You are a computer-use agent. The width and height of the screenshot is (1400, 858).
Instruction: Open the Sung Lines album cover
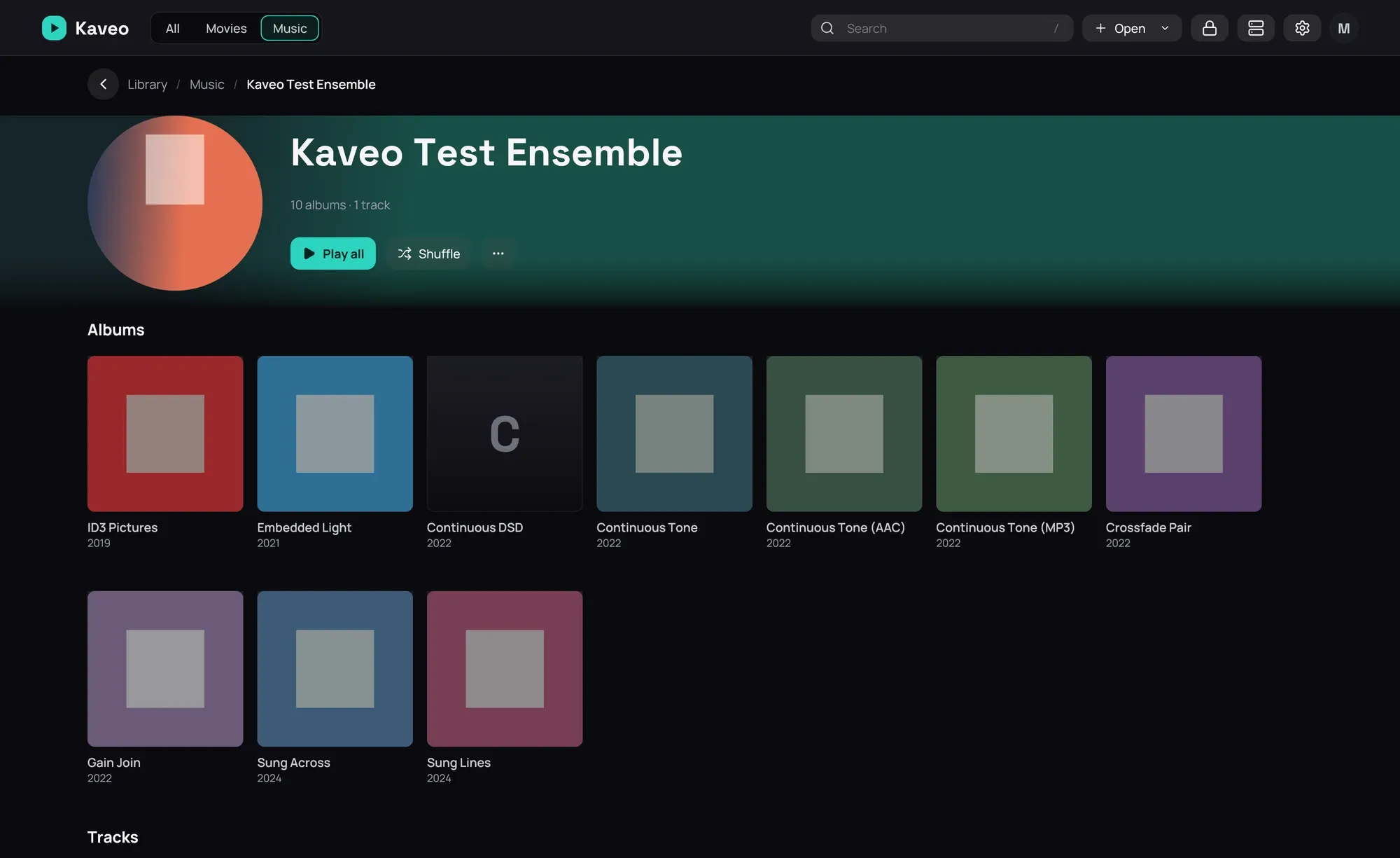pos(505,669)
